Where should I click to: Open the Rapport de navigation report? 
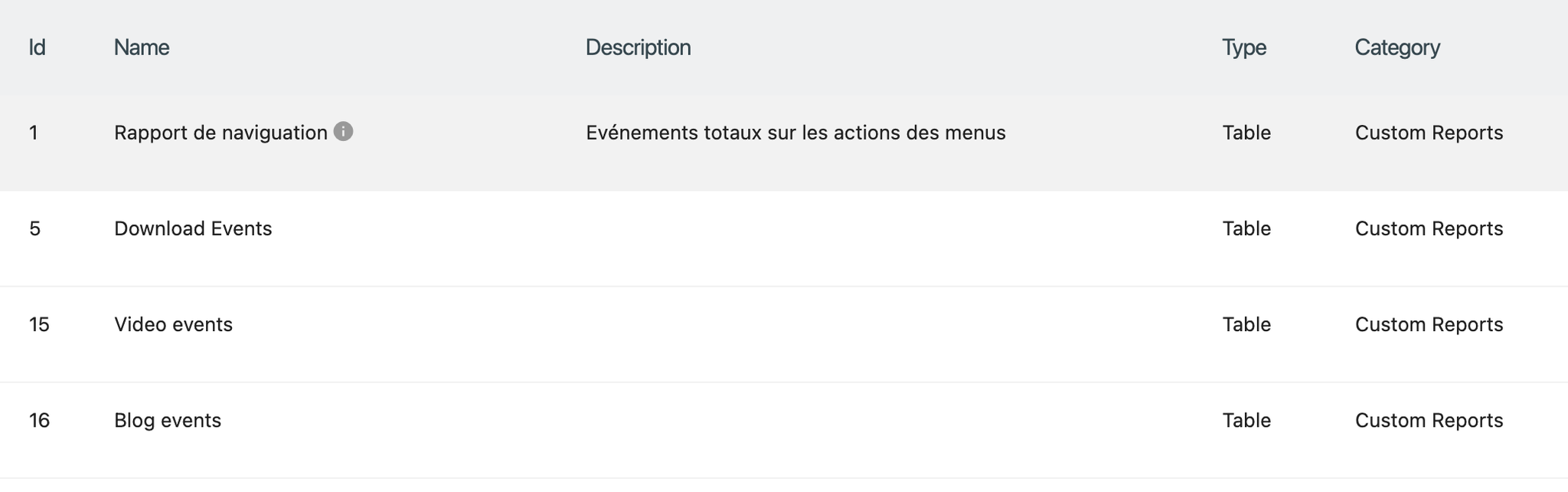220,133
